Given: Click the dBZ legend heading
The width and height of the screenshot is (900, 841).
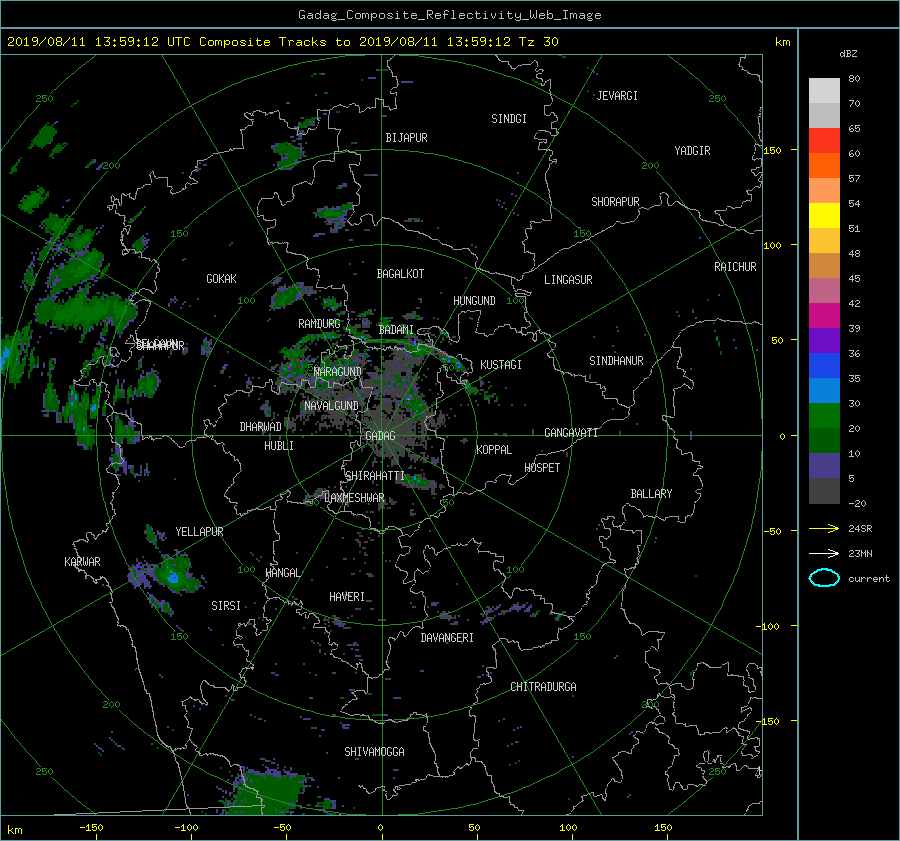Looking at the screenshot, I should pos(848,54).
